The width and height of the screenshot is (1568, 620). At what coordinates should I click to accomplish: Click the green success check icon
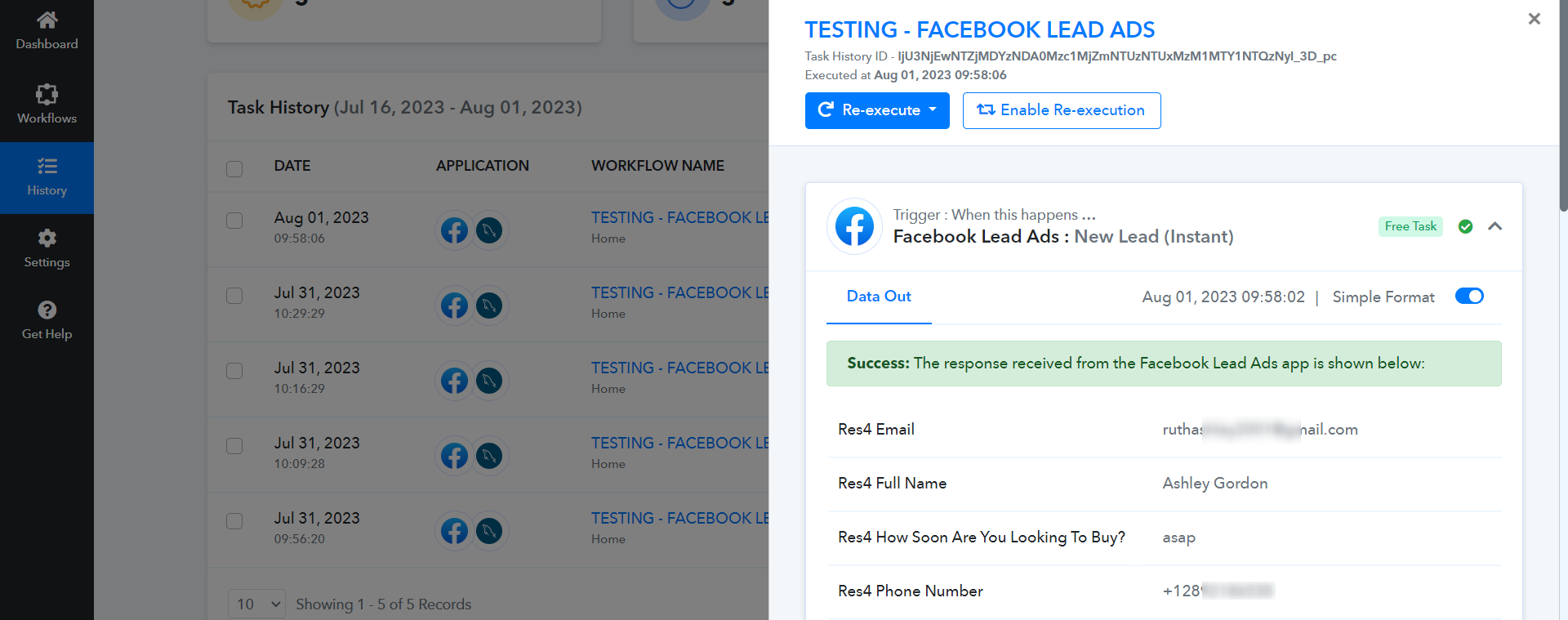[x=1465, y=226]
